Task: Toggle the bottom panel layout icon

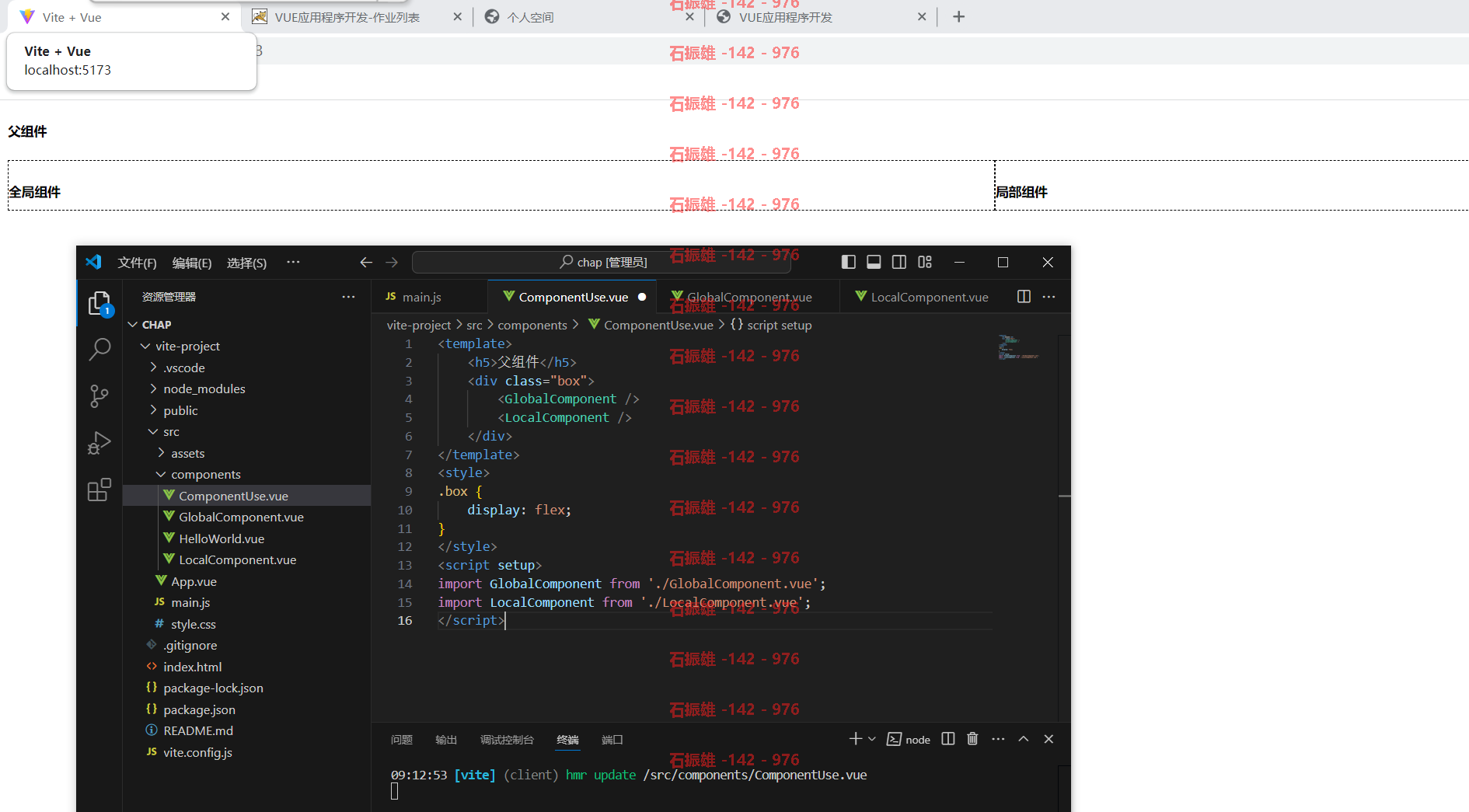Action: (874, 263)
